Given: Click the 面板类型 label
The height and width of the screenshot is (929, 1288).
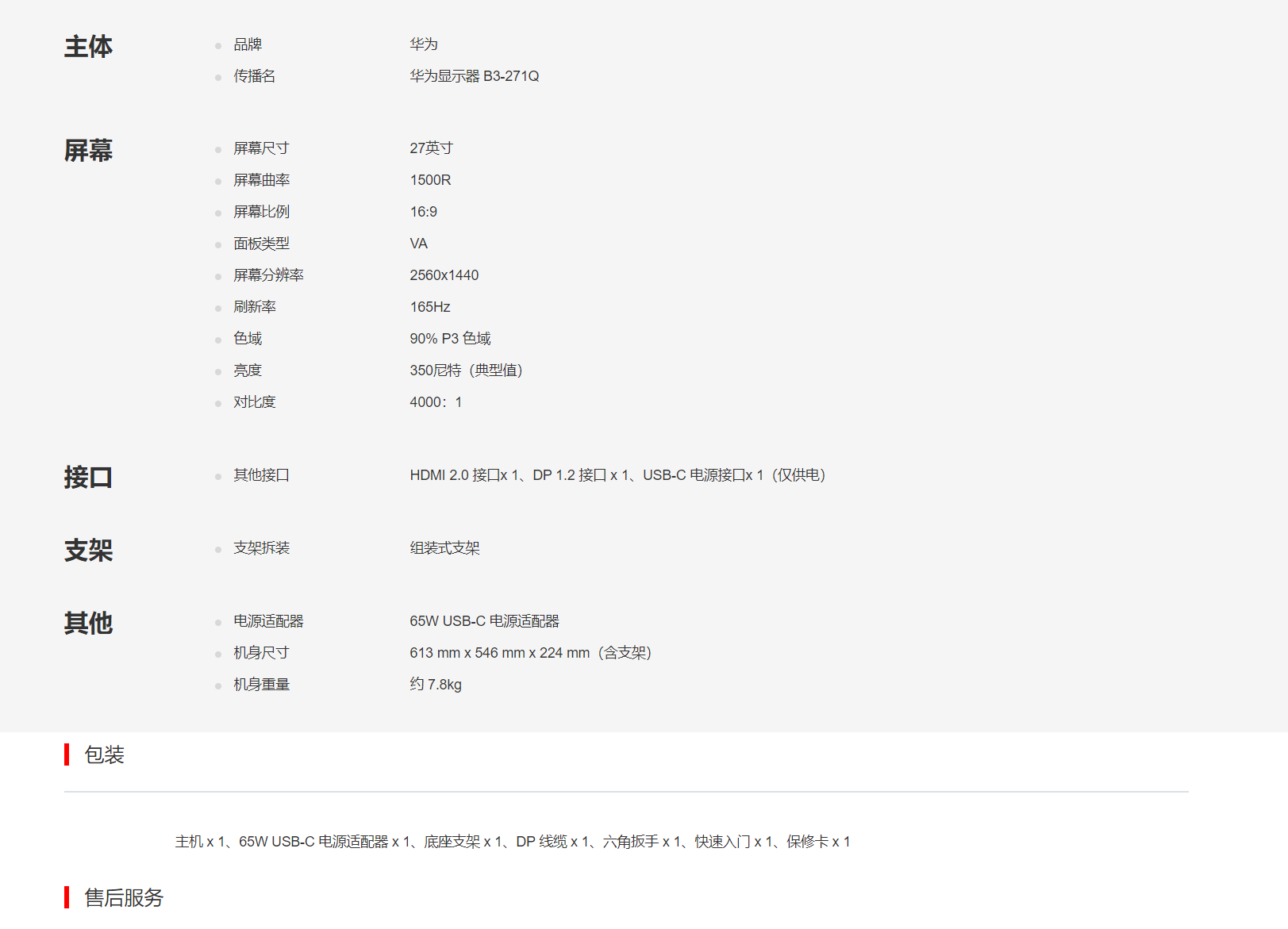Looking at the screenshot, I should pos(261,244).
